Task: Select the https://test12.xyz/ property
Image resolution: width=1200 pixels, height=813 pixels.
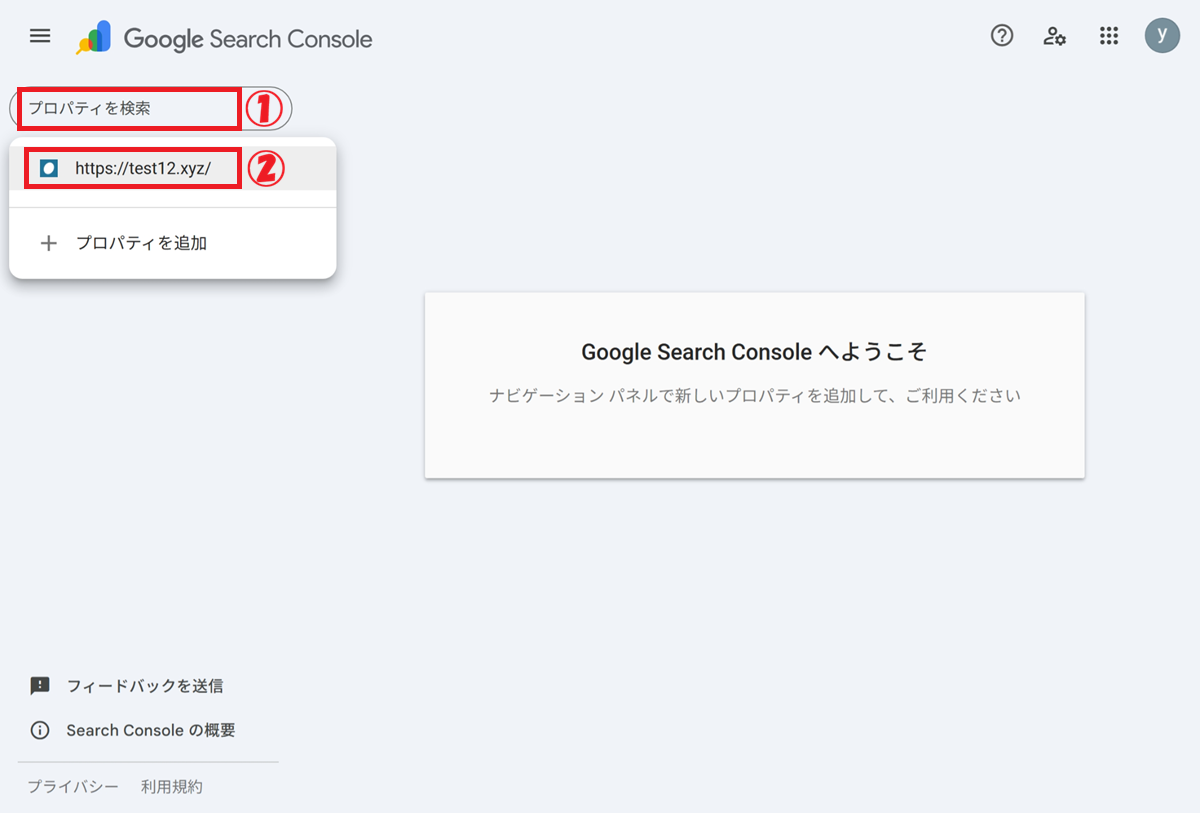Action: 143,168
